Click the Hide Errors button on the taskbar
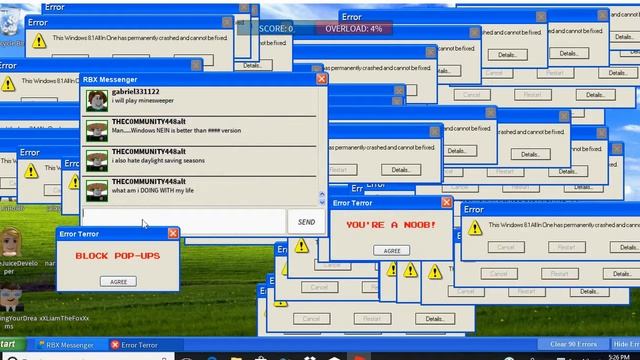This screenshot has height=360, width=640. pyautogui.click(x=625, y=344)
